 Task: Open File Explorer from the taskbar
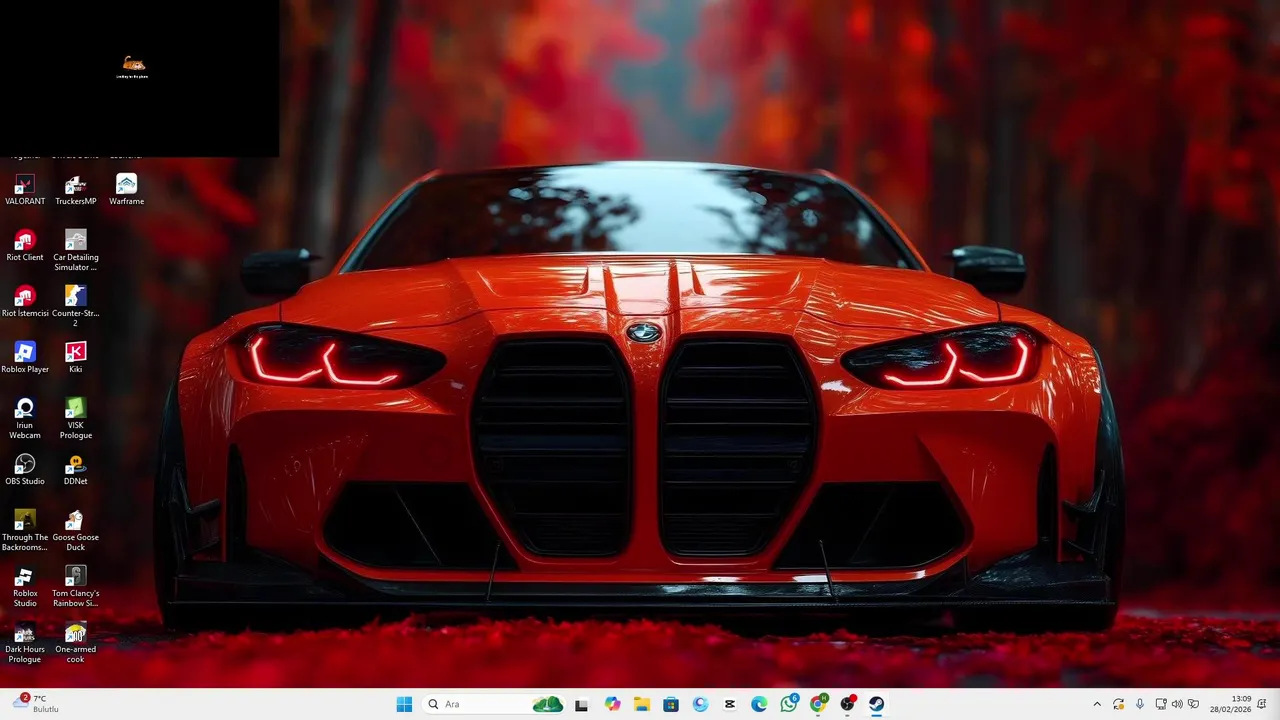coord(641,704)
